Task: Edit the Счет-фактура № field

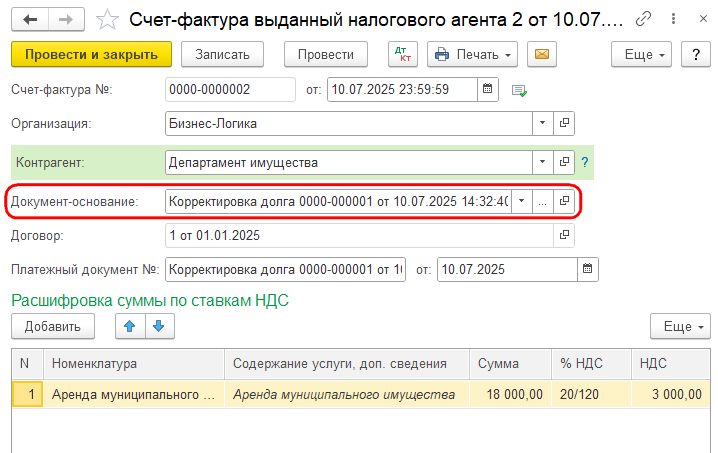Action: point(230,89)
